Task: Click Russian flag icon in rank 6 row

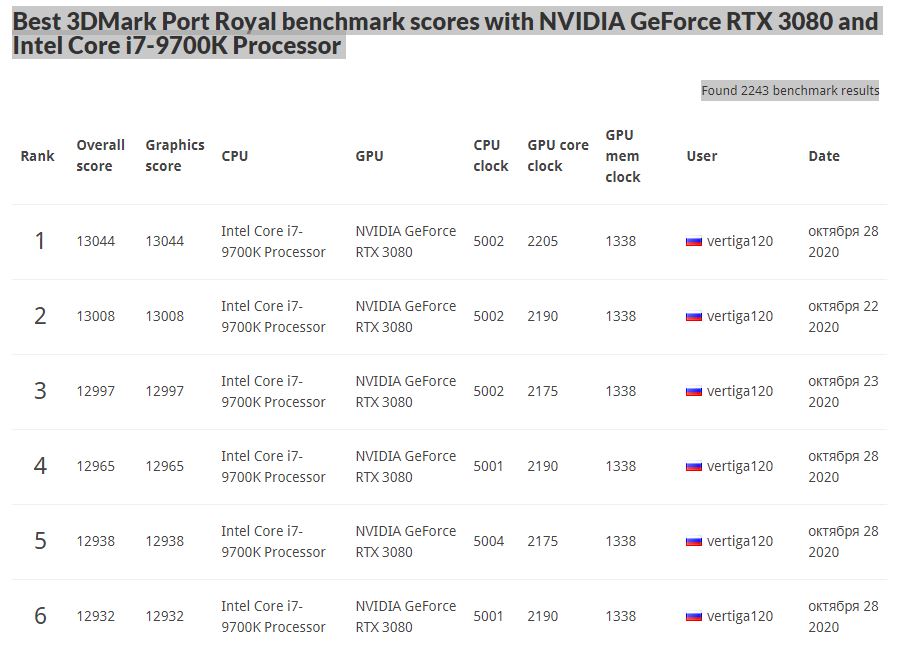Action: pos(694,617)
